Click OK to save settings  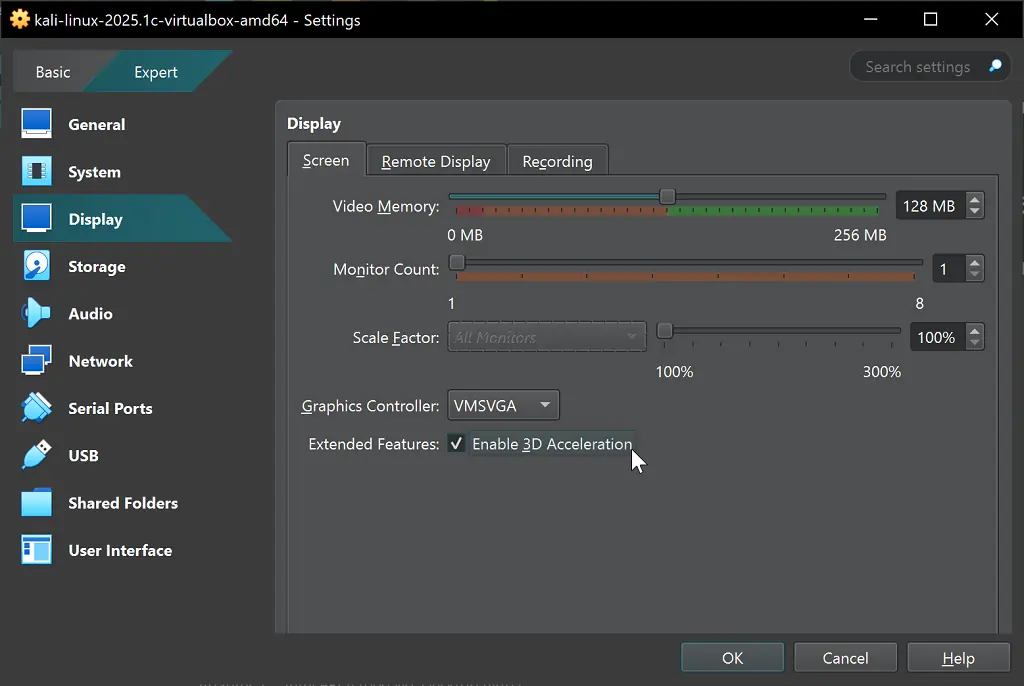(732, 658)
